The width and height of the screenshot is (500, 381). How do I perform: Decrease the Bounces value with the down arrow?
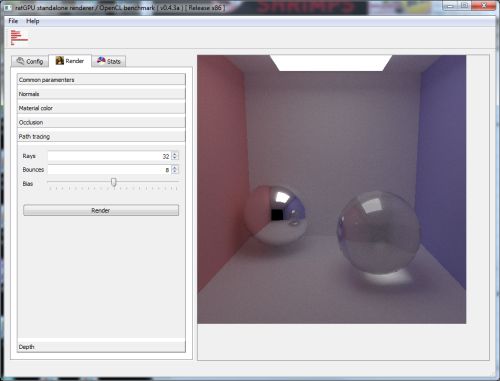(x=175, y=172)
